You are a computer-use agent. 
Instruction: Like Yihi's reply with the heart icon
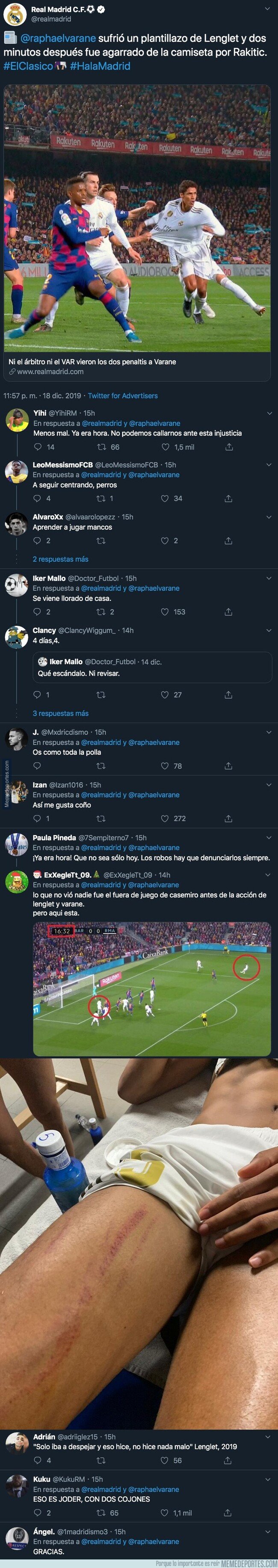pyautogui.click(x=164, y=447)
